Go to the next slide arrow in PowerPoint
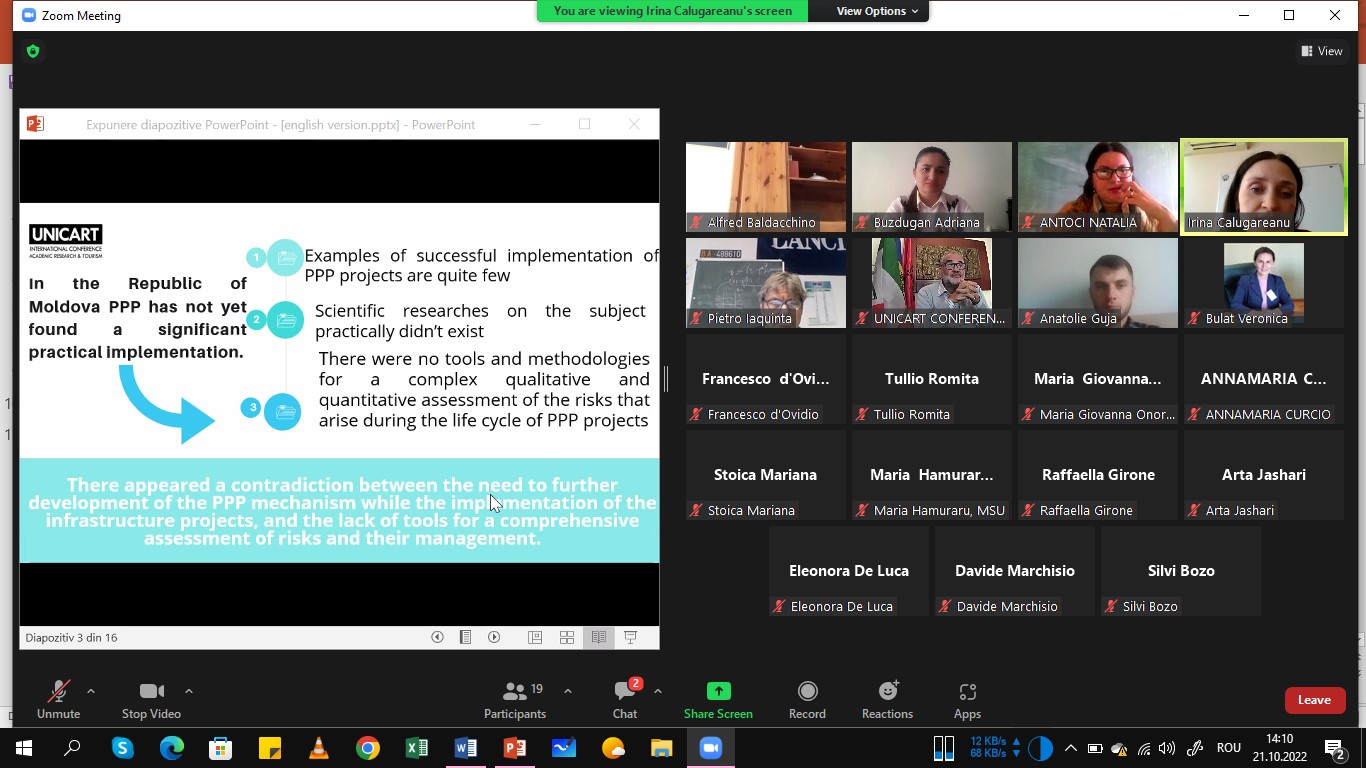Screen dimensions: 1366x768 pyautogui.click(x=494, y=637)
